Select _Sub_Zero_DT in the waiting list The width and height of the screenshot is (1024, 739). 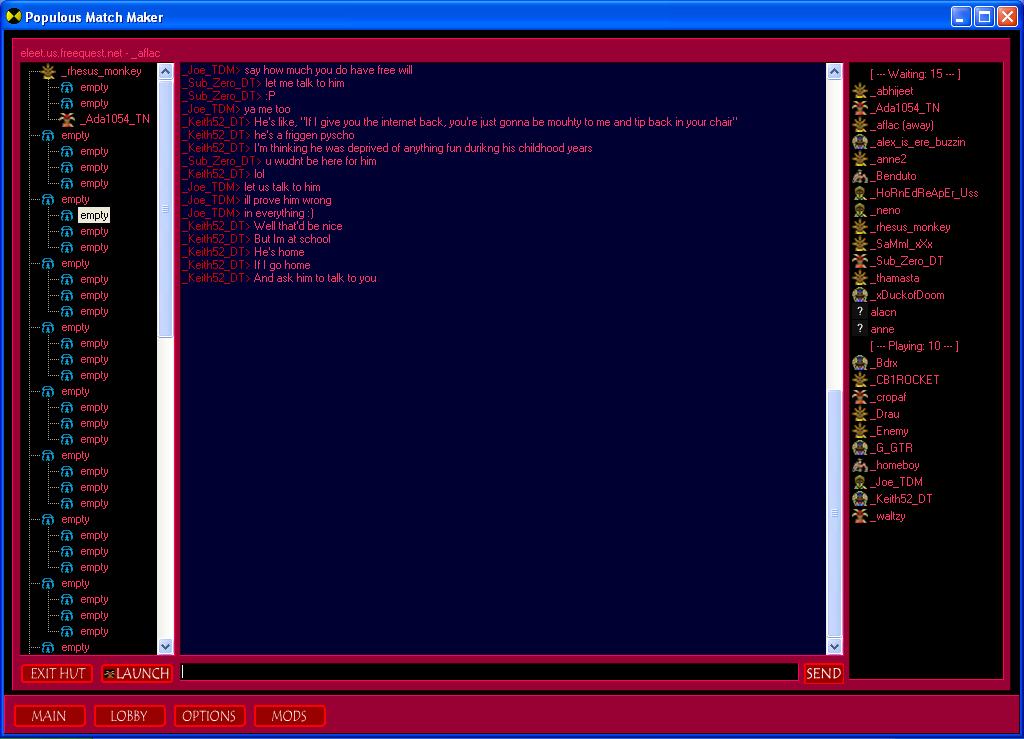click(906, 261)
